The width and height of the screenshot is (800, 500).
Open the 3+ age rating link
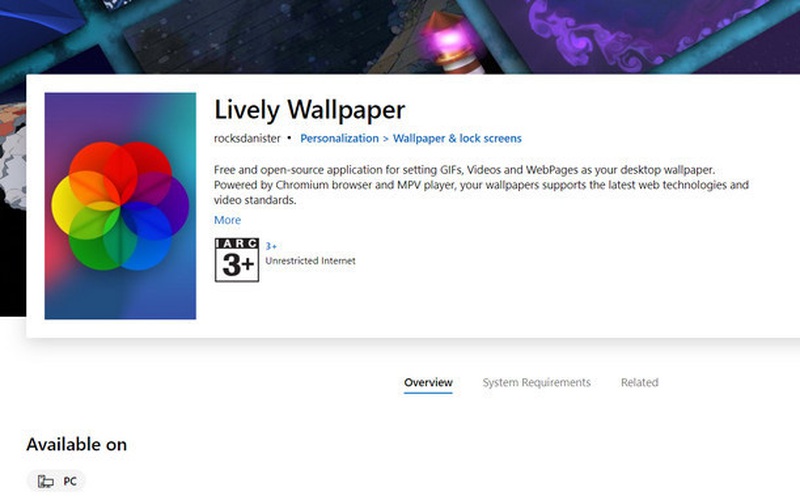[271, 246]
